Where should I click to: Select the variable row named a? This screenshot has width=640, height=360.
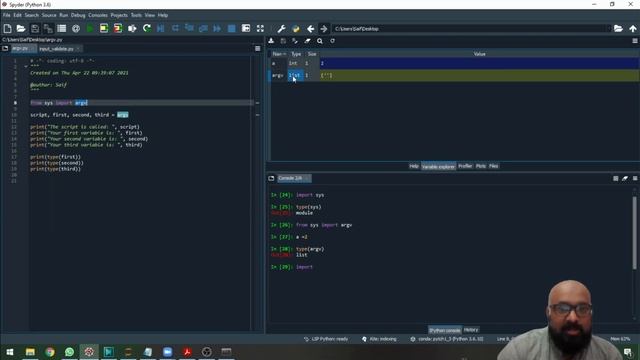pos(453,63)
